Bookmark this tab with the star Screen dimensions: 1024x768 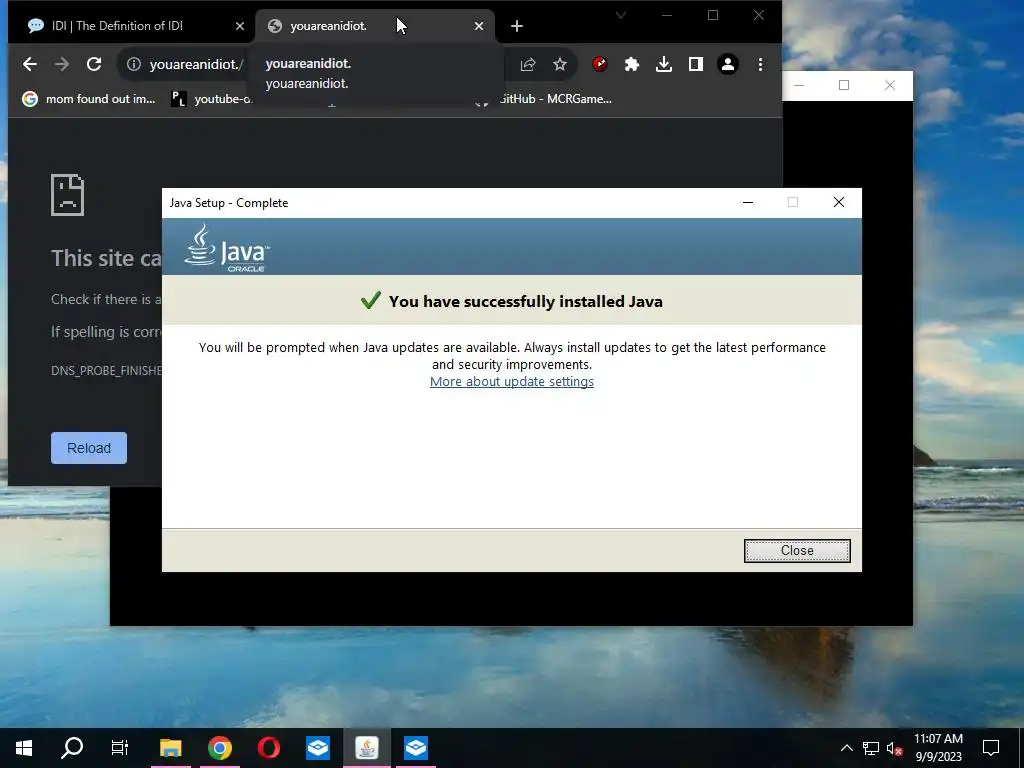point(560,64)
